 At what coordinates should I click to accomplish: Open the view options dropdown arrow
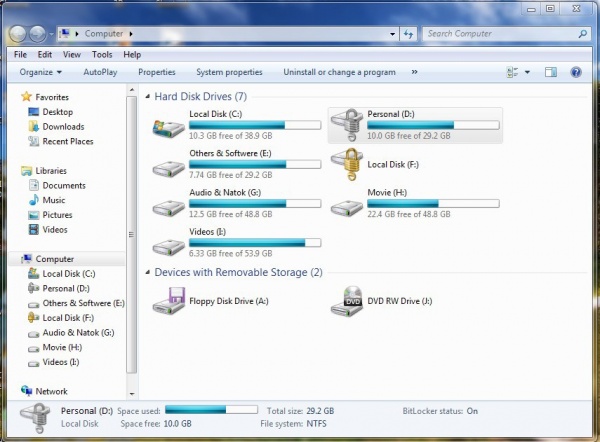tap(527, 72)
